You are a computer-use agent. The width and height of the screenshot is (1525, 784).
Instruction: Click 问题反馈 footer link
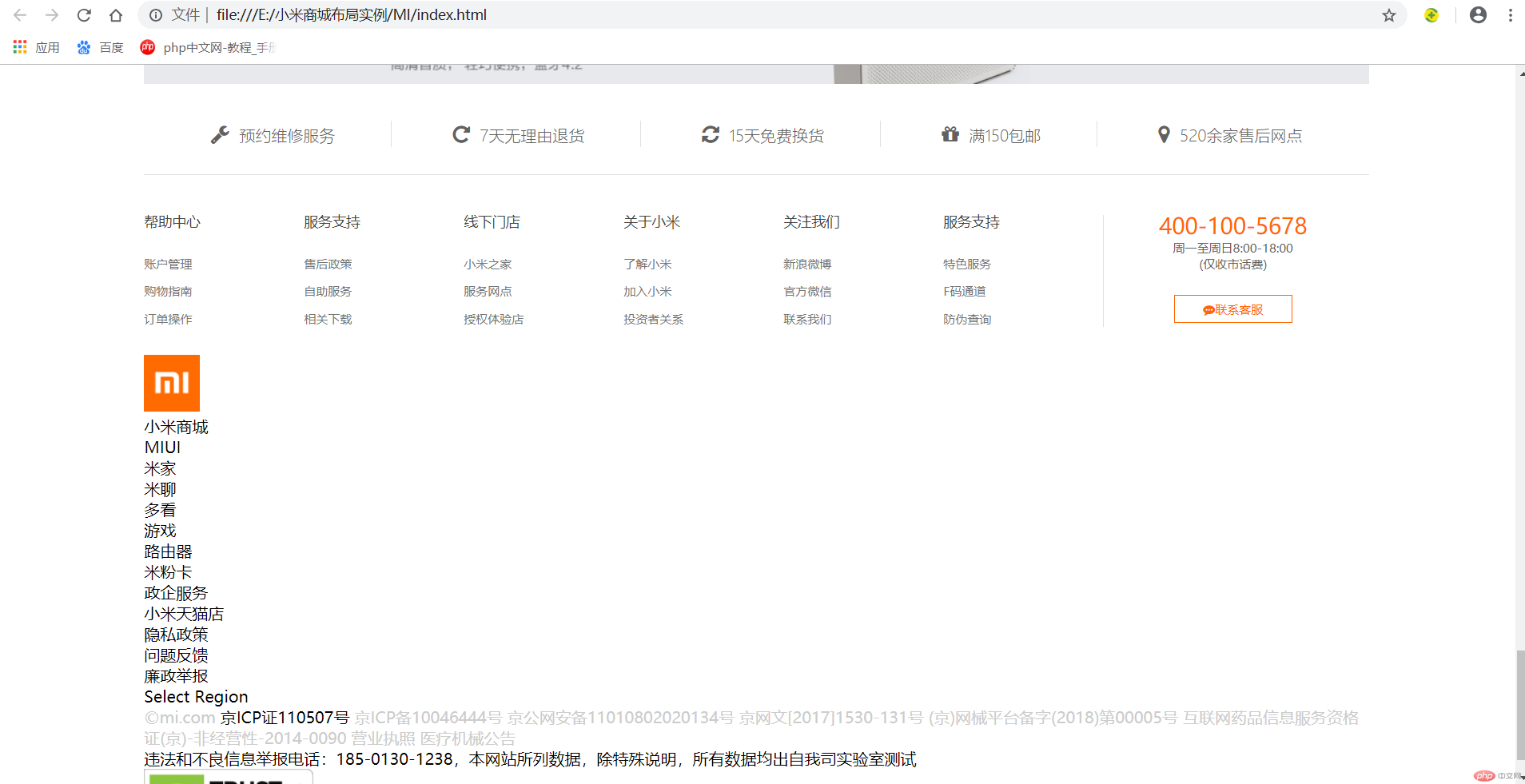coord(176,655)
